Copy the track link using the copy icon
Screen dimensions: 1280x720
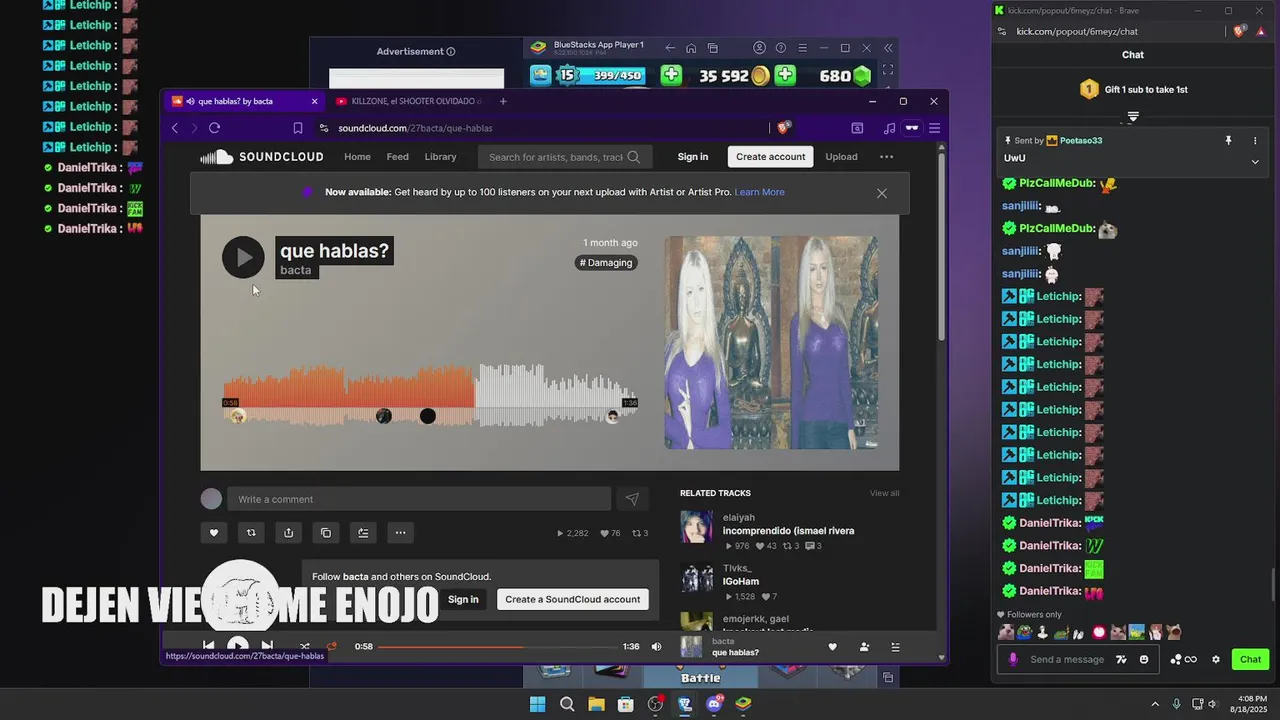click(326, 533)
